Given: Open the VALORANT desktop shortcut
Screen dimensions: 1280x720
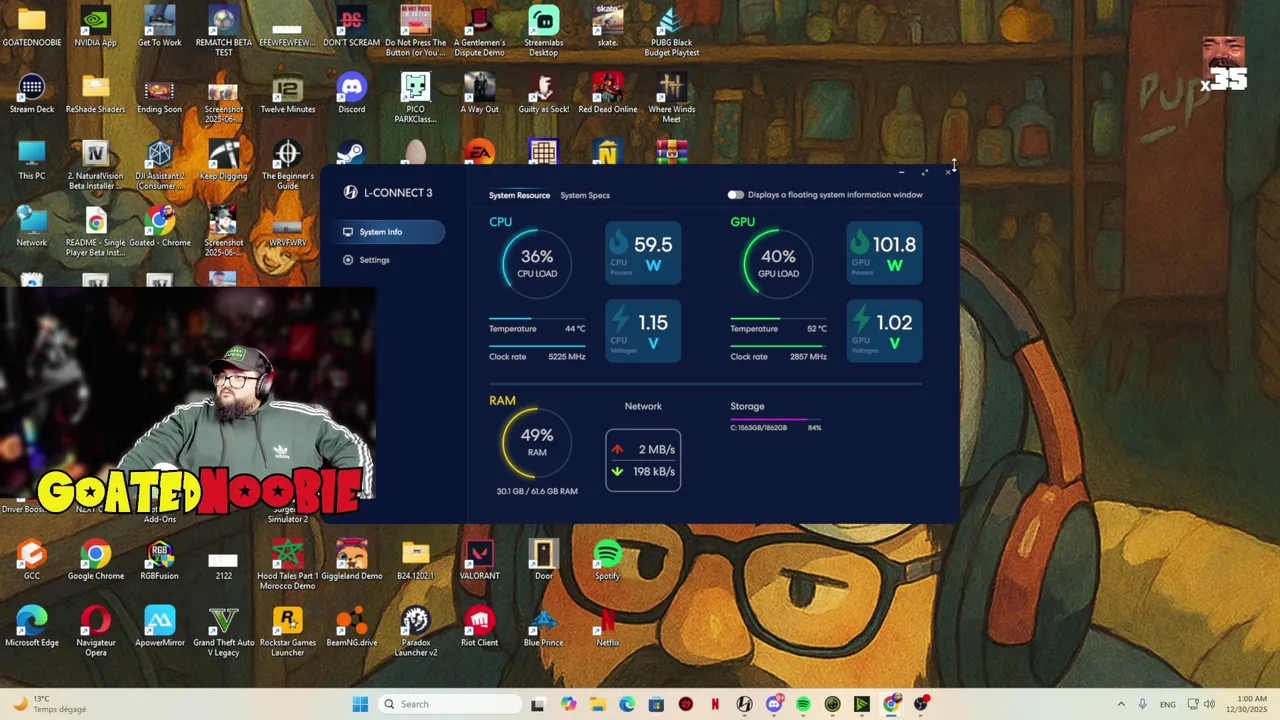Looking at the screenshot, I should tap(479, 560).
